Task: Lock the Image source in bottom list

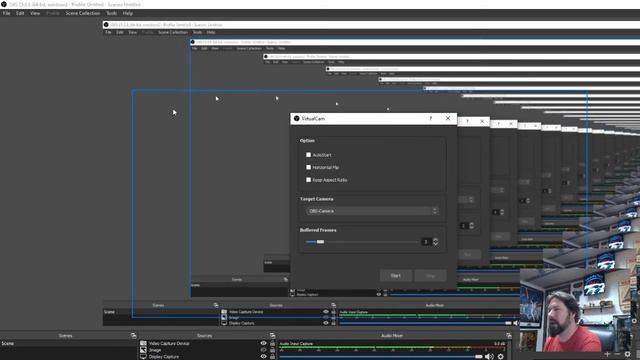Action: tap(272, 350)
